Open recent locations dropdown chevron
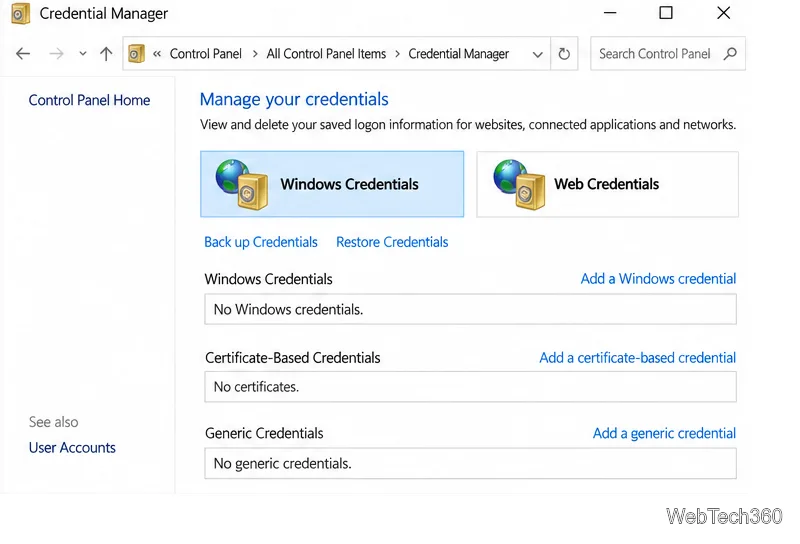 point(83,54)
